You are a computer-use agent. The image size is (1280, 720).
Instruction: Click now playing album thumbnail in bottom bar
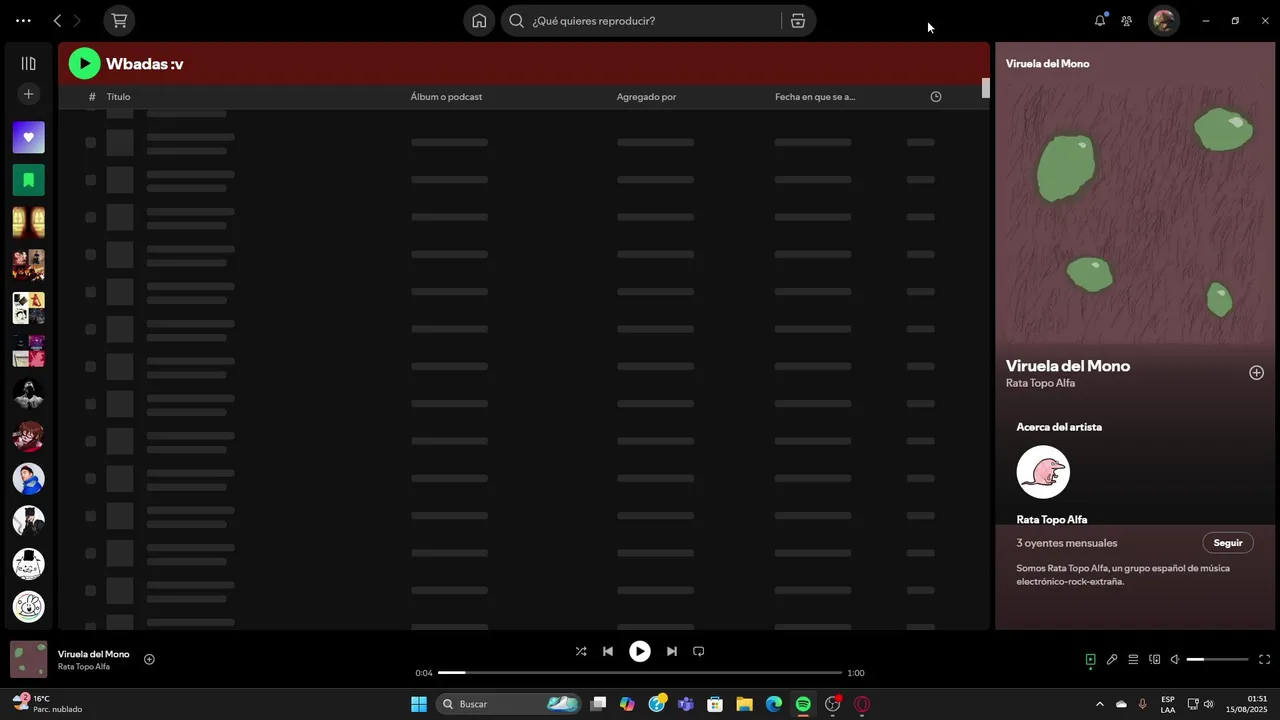28,659
